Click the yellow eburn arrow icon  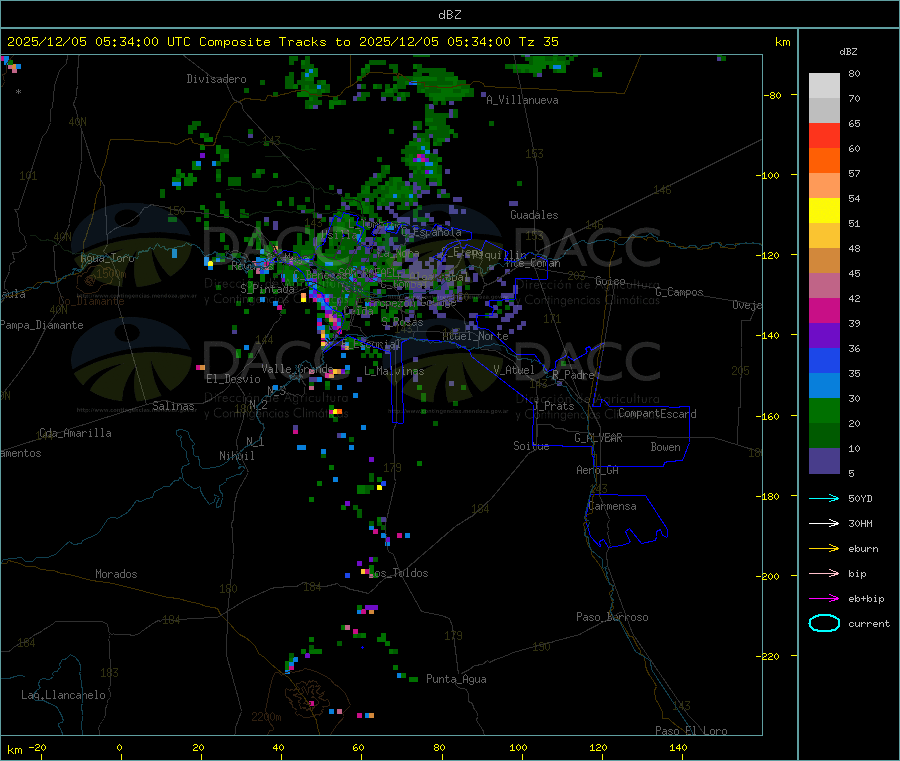coord(824,548)
